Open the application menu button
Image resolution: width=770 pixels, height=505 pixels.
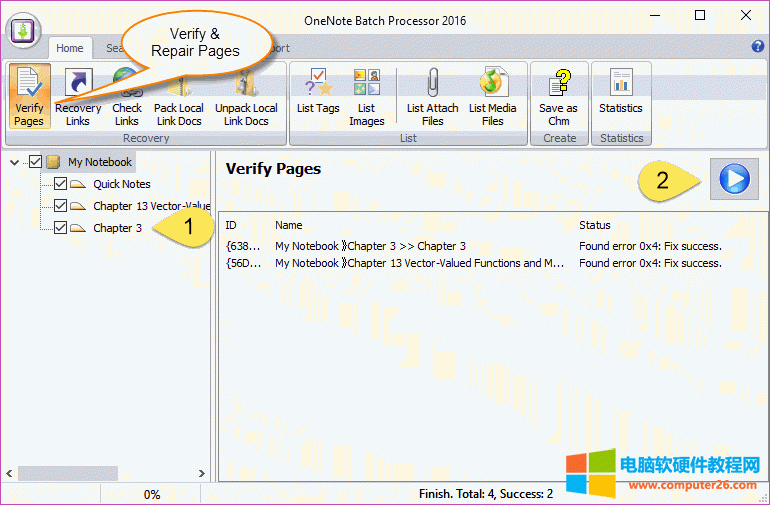click(x=23, y=28)
